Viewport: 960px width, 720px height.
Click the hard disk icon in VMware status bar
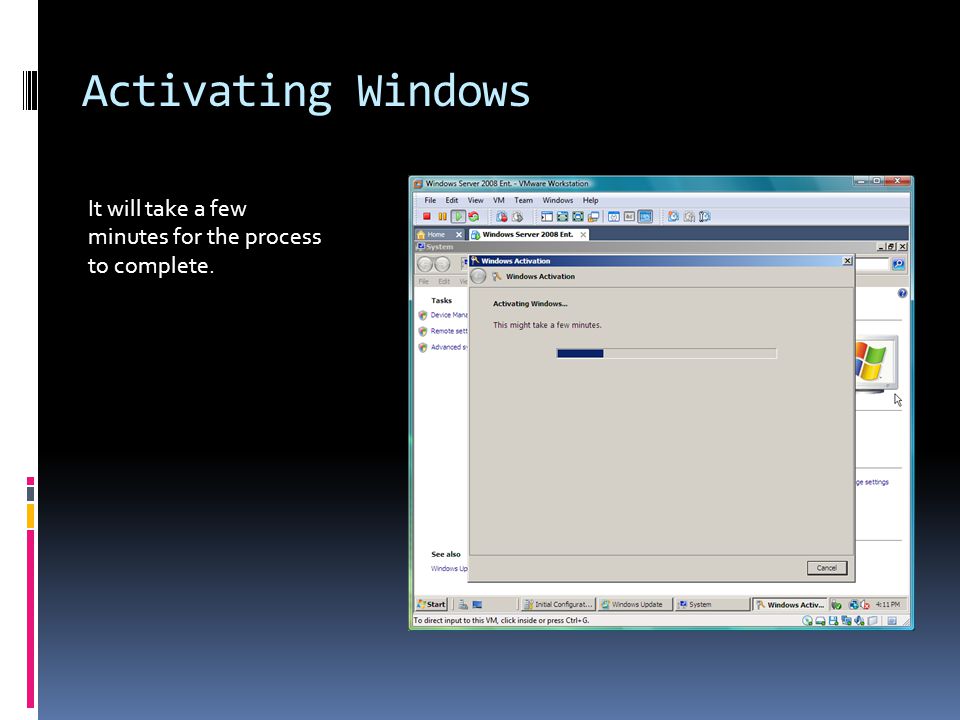(820, 621)
